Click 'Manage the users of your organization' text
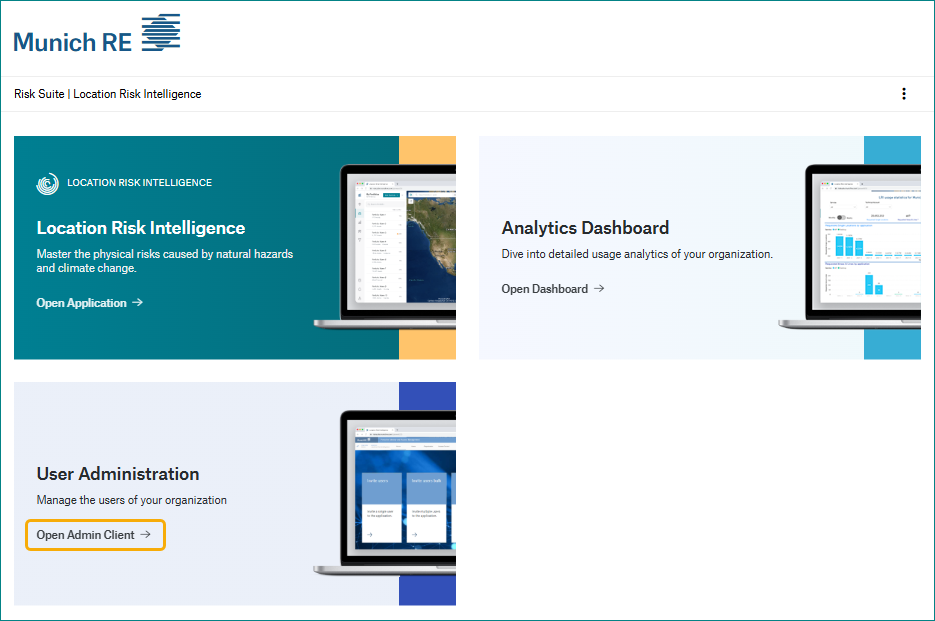Image resolution: width=935 pixels, height=621 pixels. coord(132,500)
